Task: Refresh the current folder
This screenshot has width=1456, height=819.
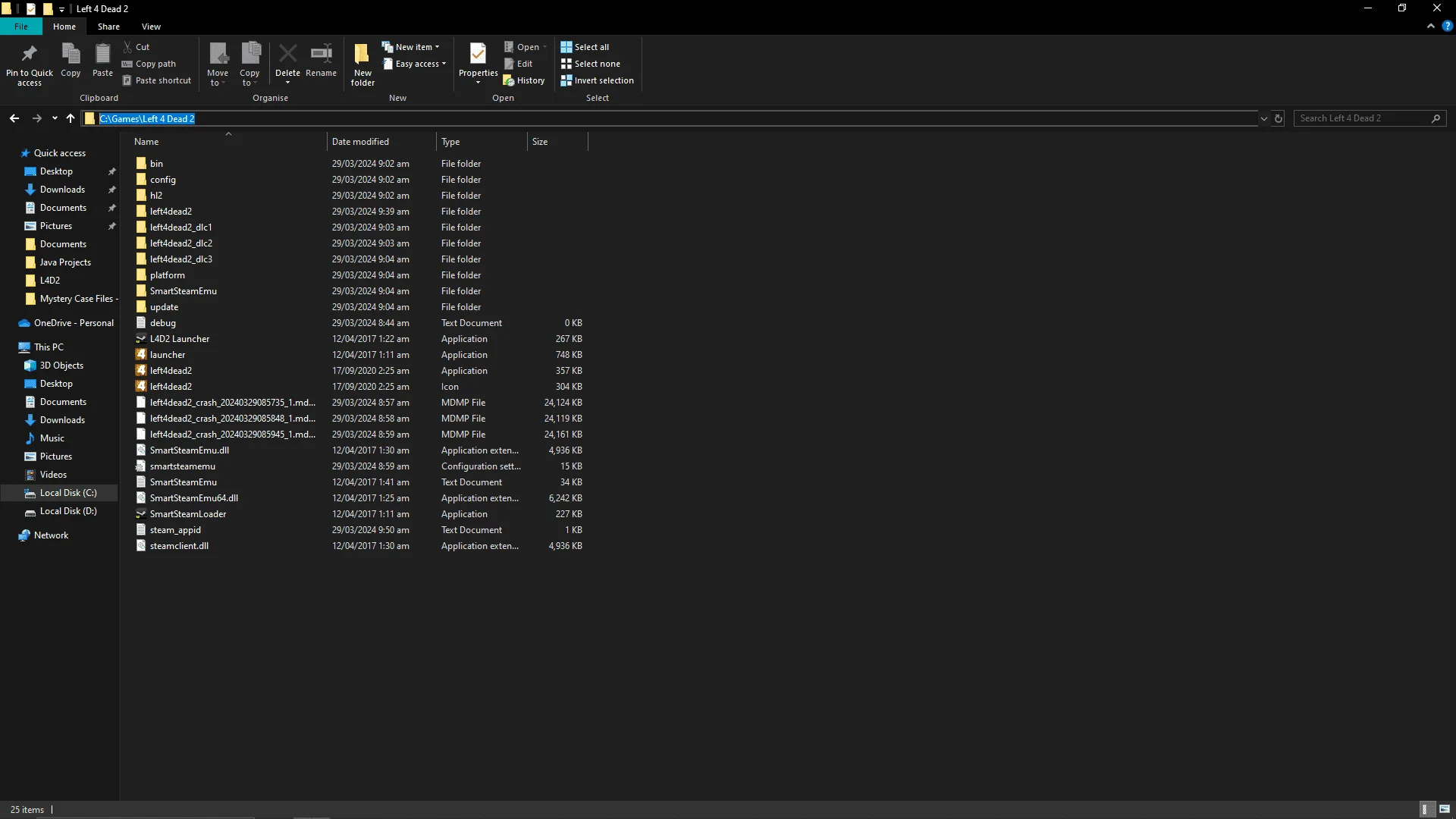Action: 1278,118
